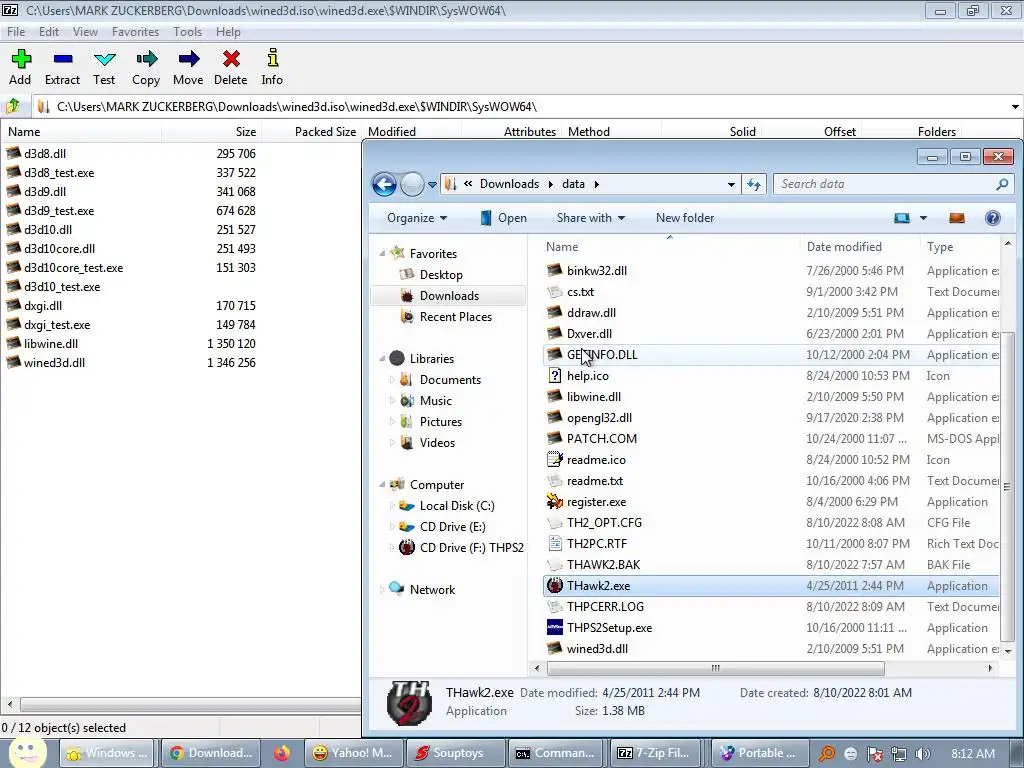Click the New folder button

[685, 218]
